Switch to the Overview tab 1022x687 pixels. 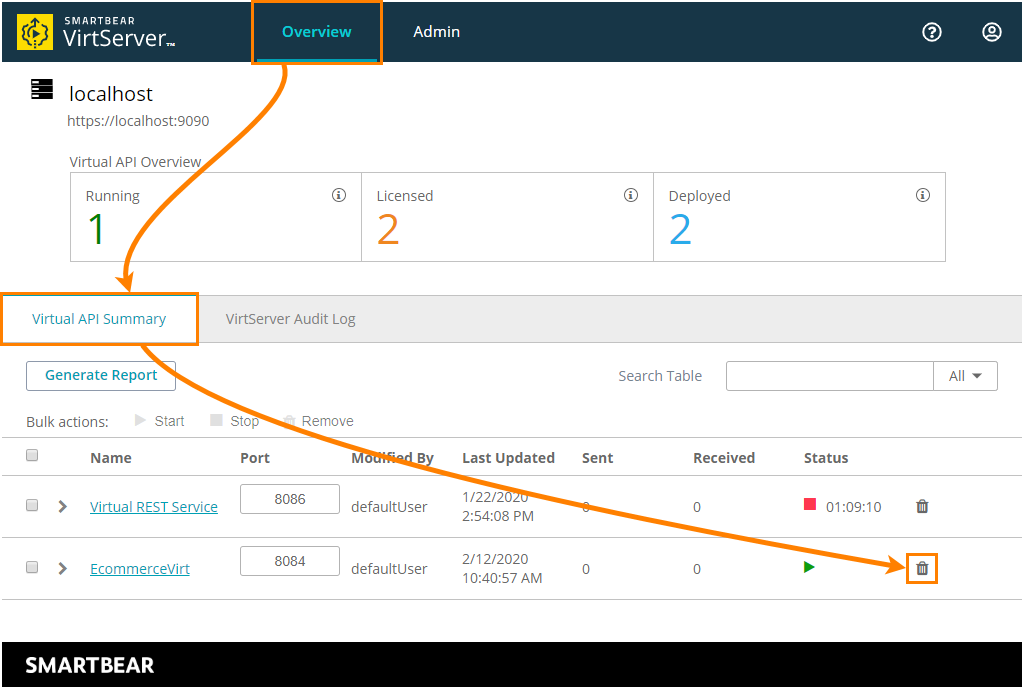click(317, 31)
